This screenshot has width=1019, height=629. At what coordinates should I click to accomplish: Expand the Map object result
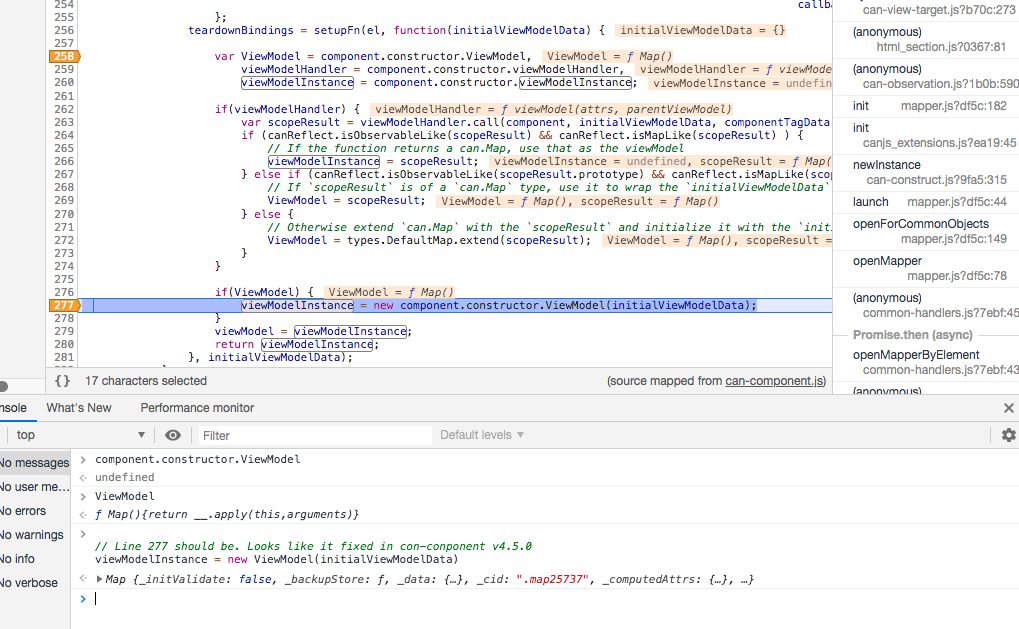99,579
